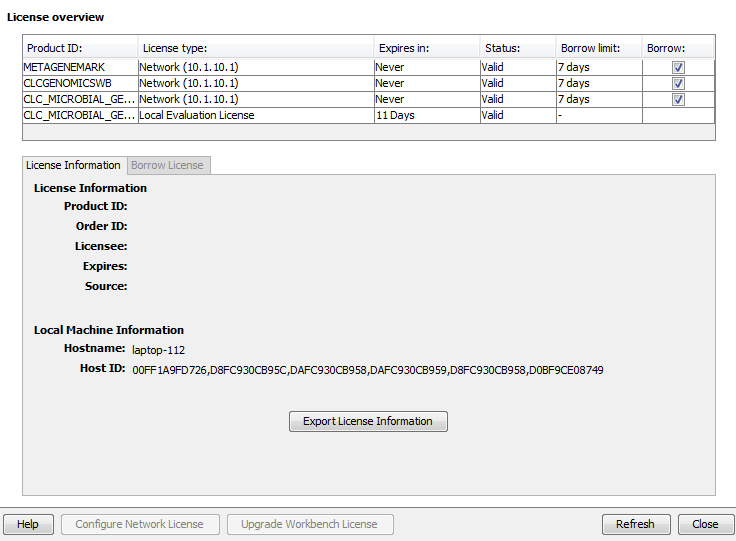
Task: Open Help for the license overview
Action: pos(28,524)
